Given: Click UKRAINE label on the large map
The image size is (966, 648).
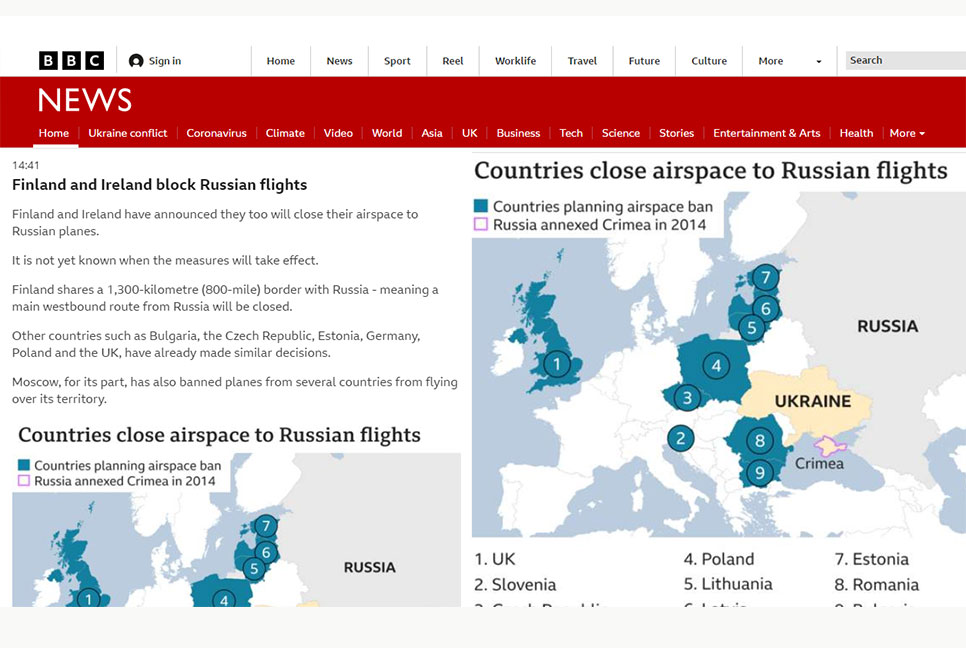Looking at the screenshot, I should click(x=813, y=401).
